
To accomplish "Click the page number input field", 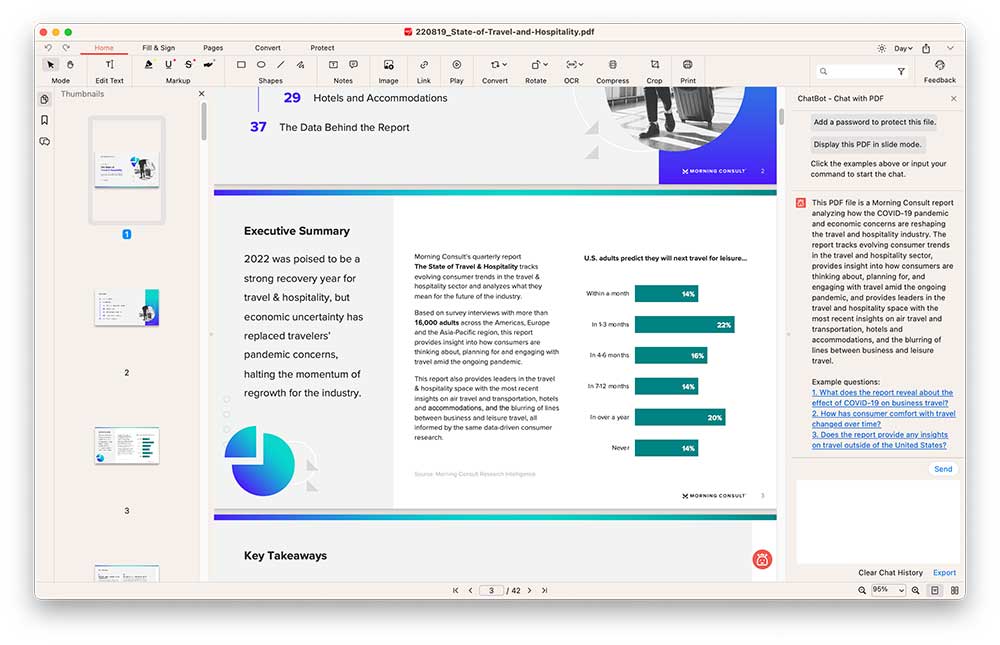I will (491, 591).
